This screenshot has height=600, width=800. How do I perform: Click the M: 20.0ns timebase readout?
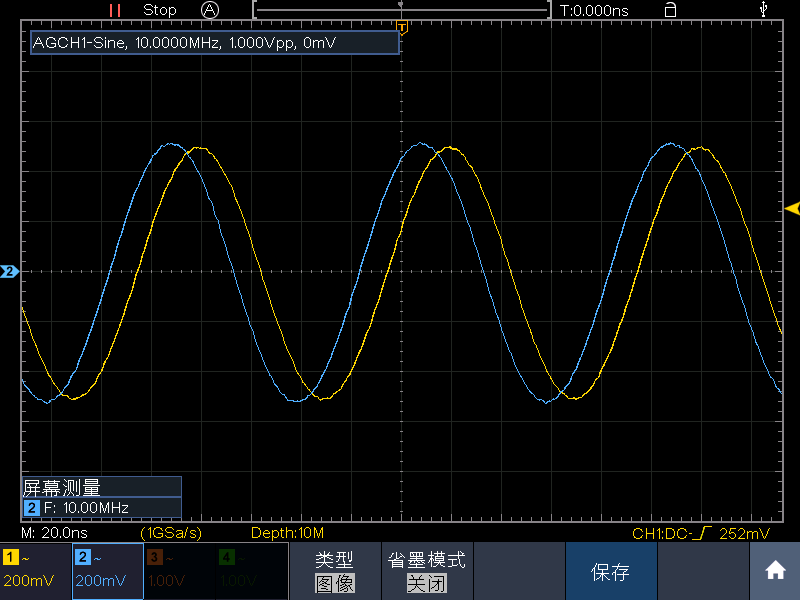57,533
